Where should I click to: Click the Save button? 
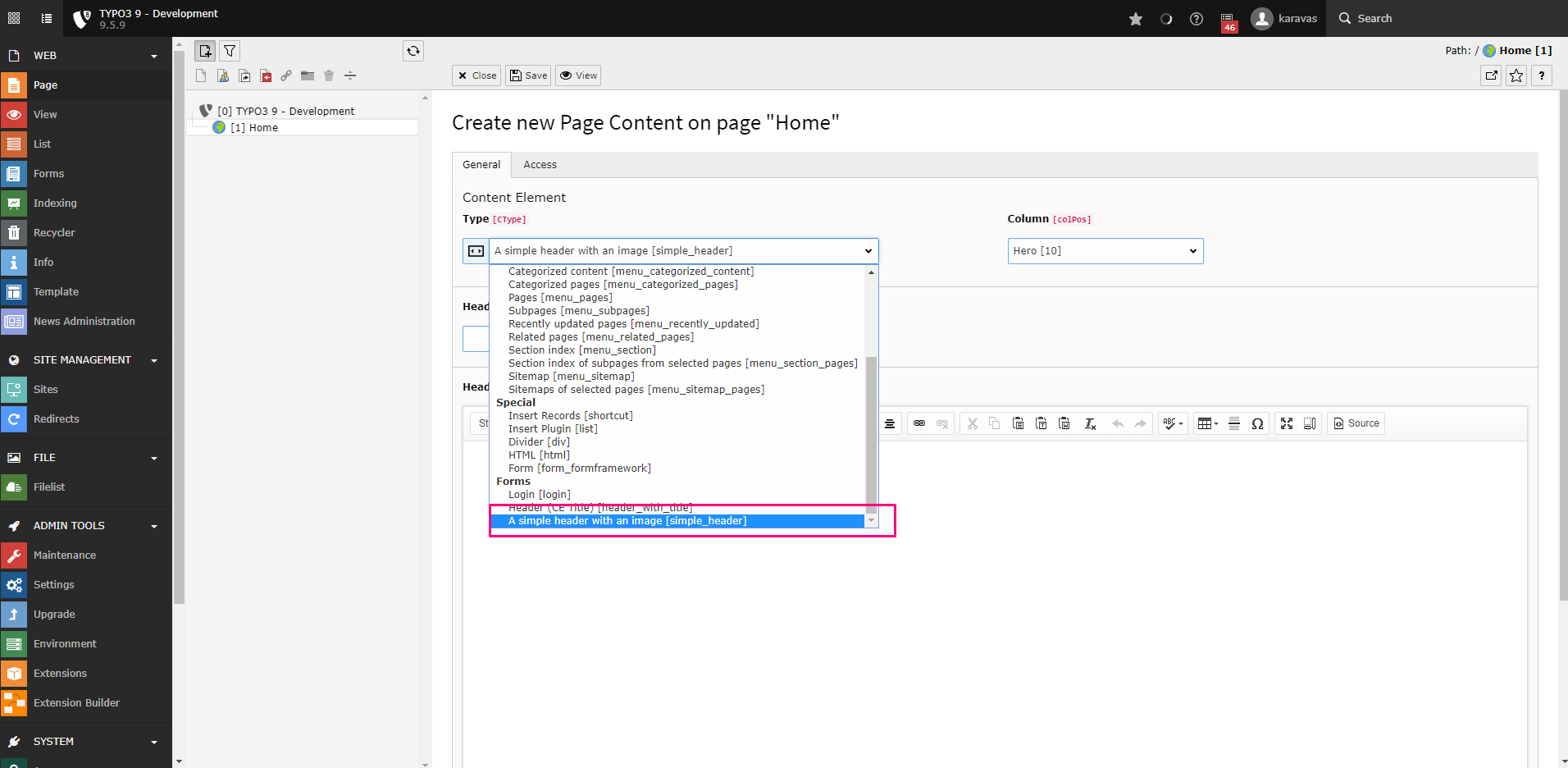pos(528,75)
